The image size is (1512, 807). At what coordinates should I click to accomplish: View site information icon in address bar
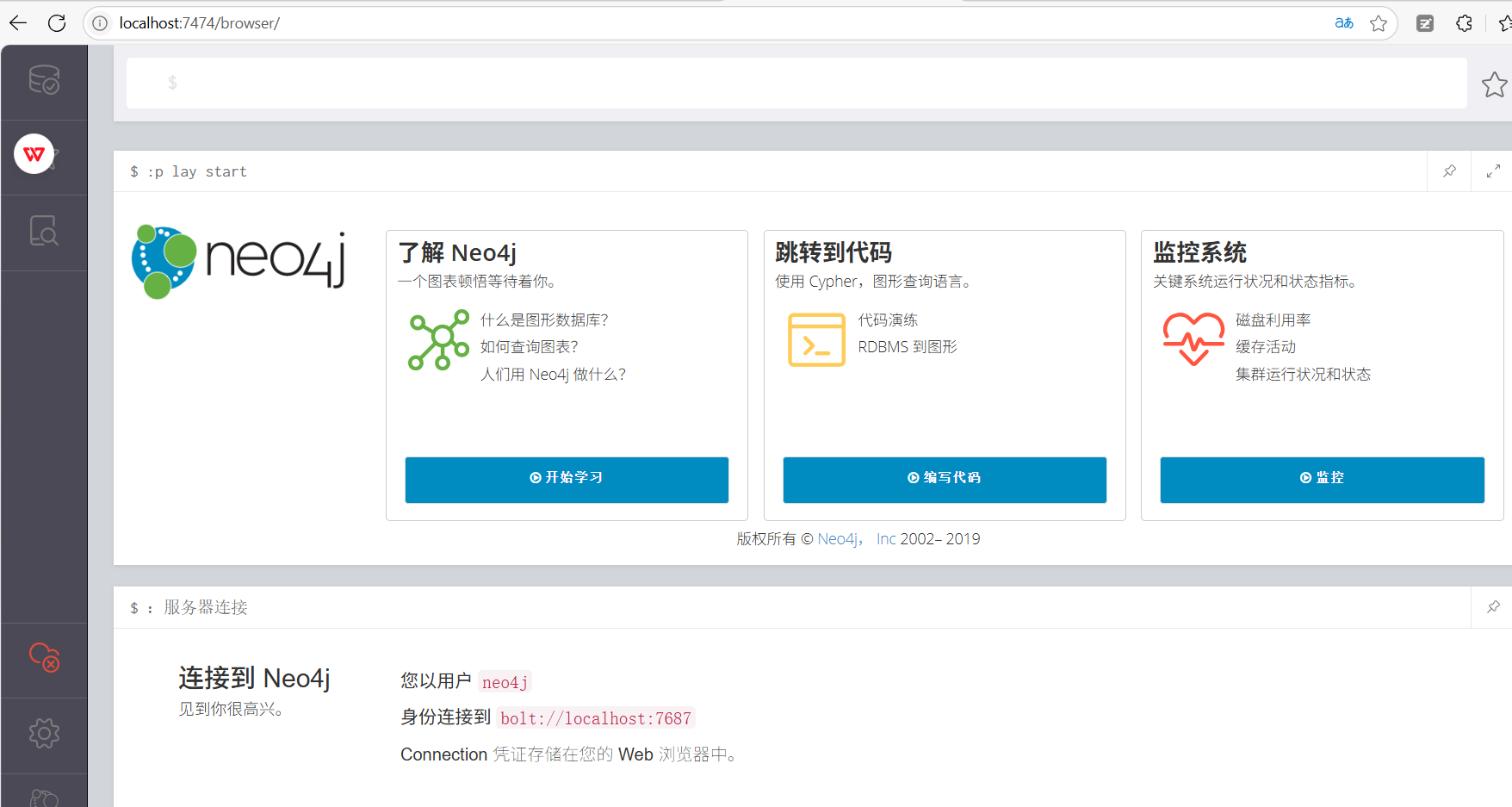(x=100, y=23)
